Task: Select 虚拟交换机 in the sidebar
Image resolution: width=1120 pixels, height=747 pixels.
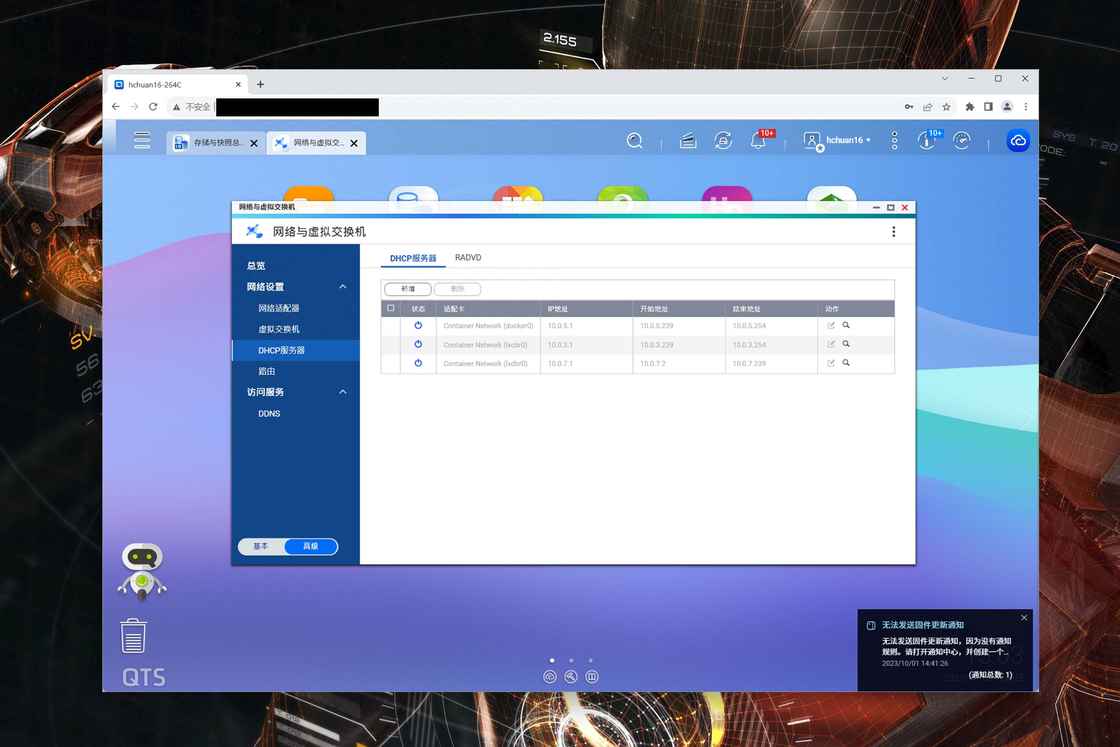Action: (279, 329)
